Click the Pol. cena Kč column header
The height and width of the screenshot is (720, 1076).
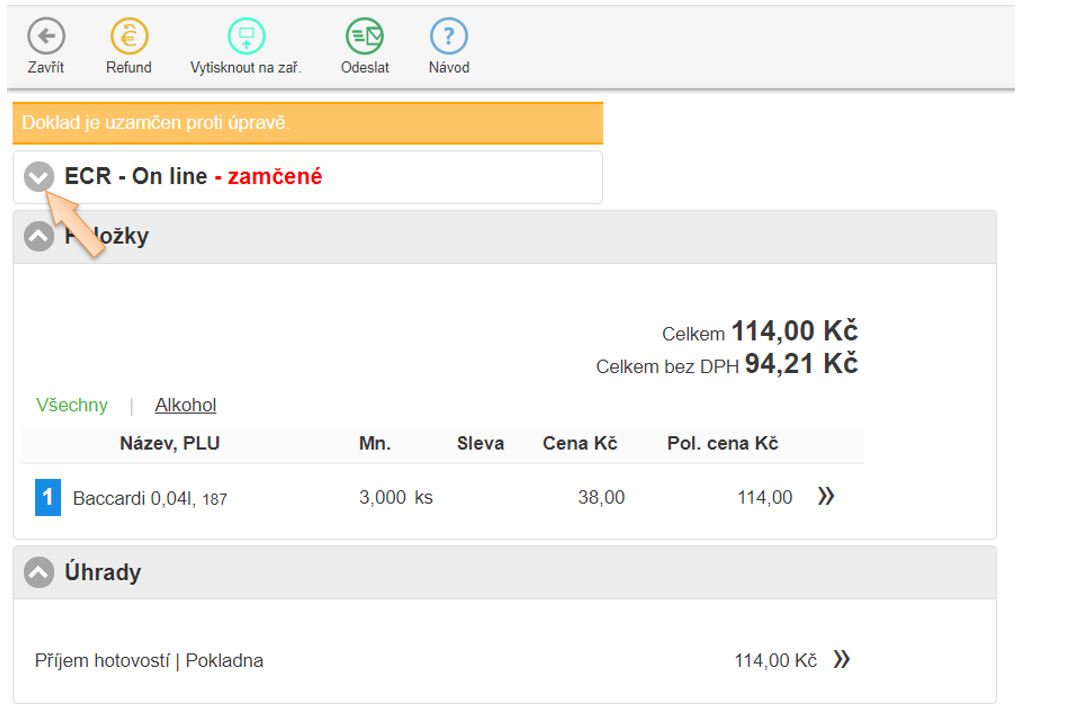pyautogui.click(x=722, y=444)
